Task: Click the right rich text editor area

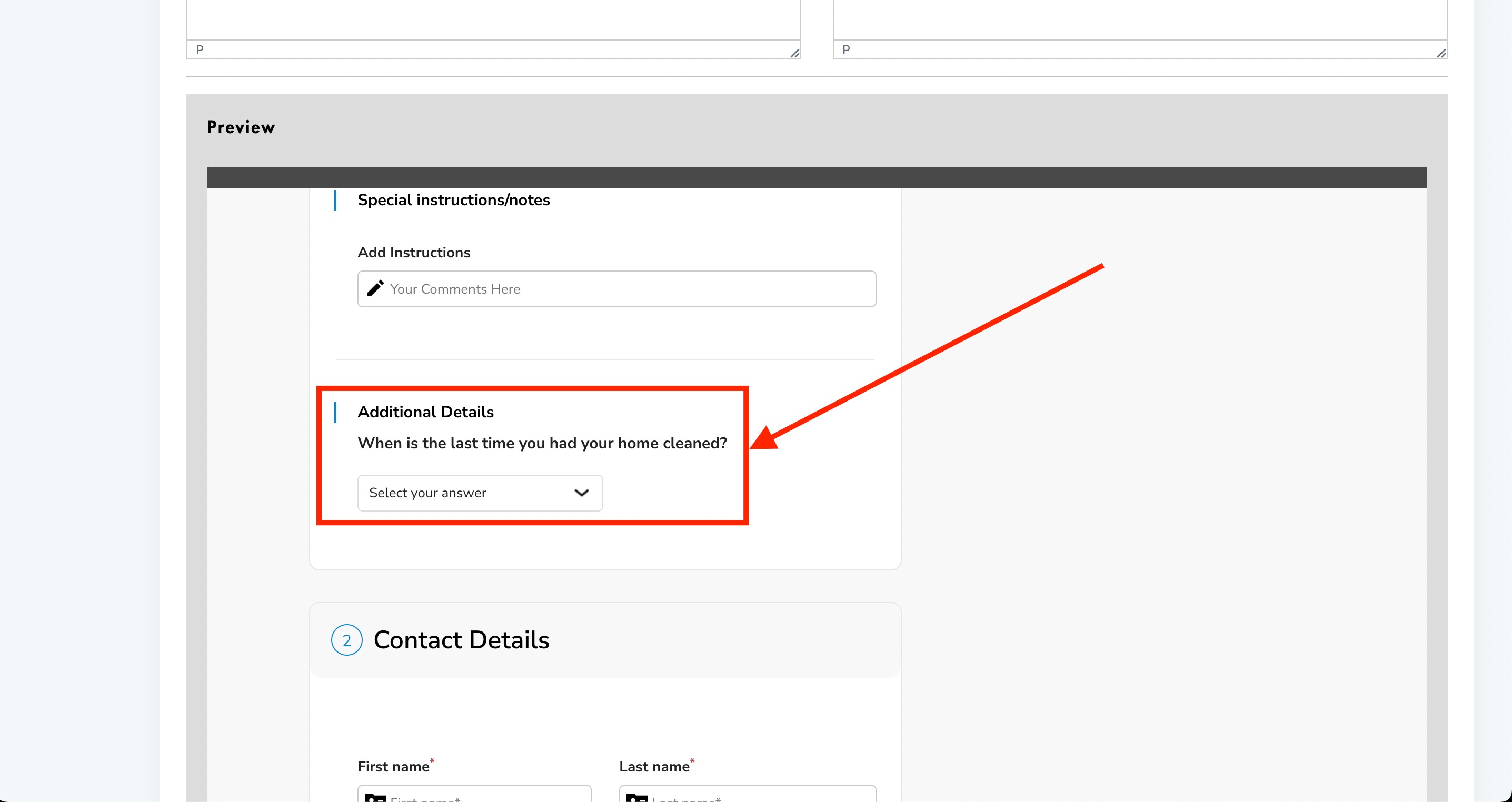Action: (1140, 19)
